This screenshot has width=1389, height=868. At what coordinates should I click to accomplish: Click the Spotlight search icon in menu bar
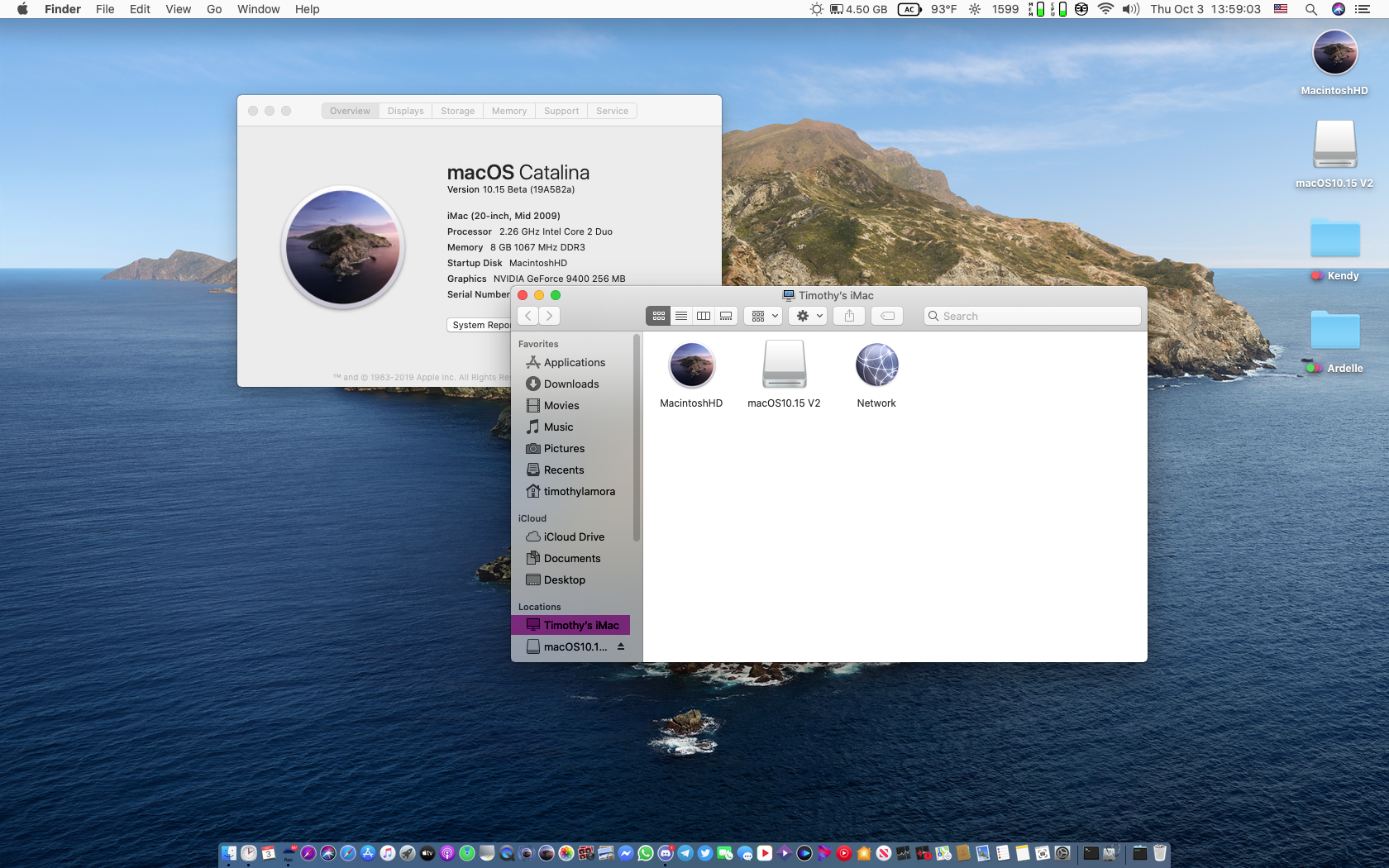pyautogui.click(x=1310, y=9)
